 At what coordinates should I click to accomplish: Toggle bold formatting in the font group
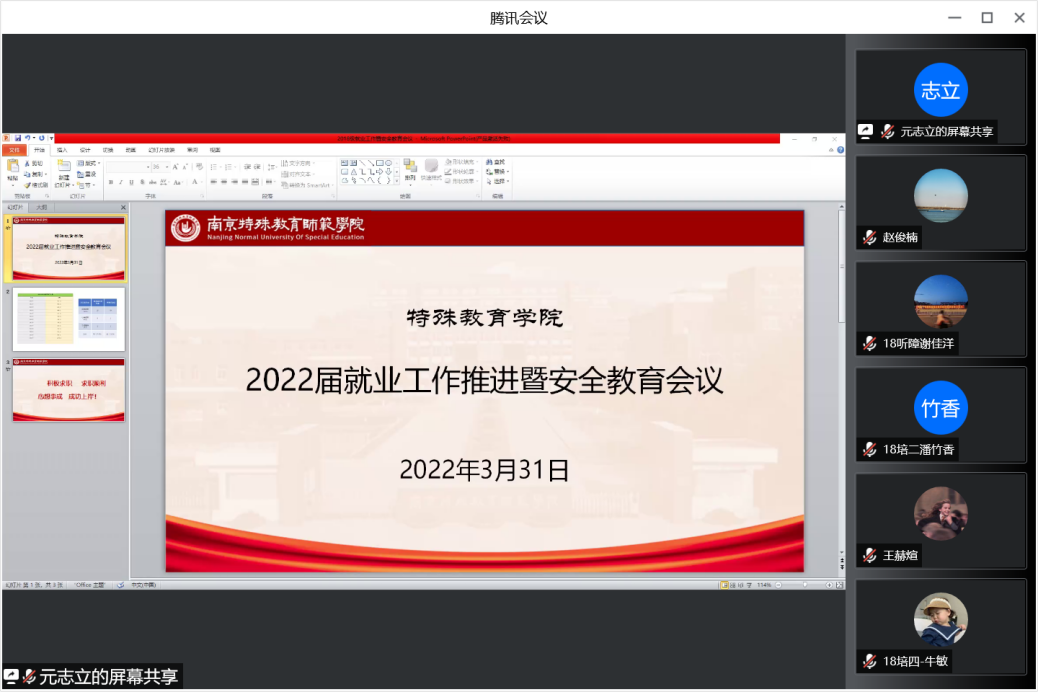coord(111,182)
